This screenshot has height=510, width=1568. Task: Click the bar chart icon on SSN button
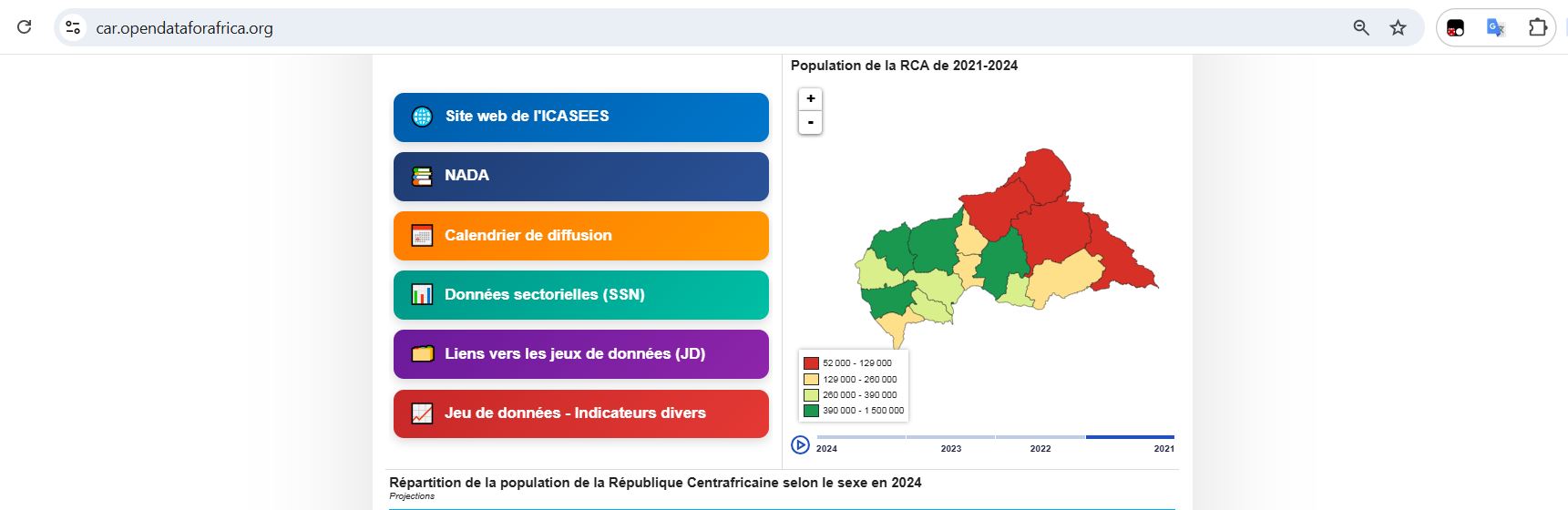422,294
